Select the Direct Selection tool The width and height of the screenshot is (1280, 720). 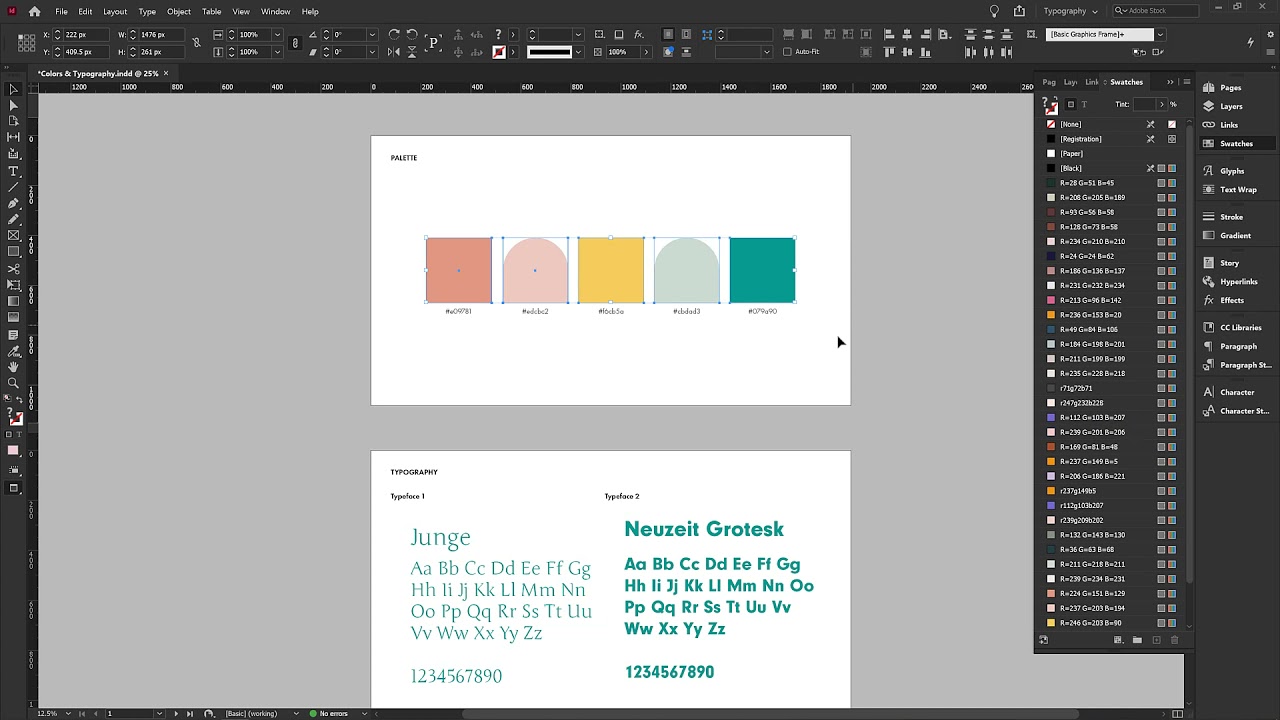point(13,105)
